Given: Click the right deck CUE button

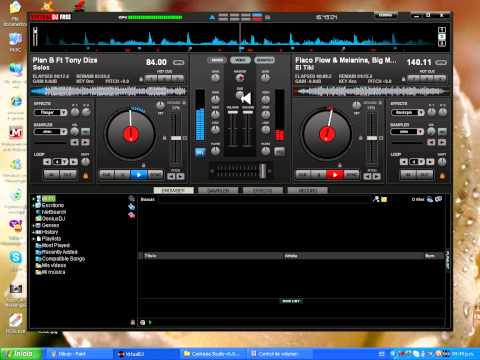Looking at the screenshot, I should pos(303,174).
